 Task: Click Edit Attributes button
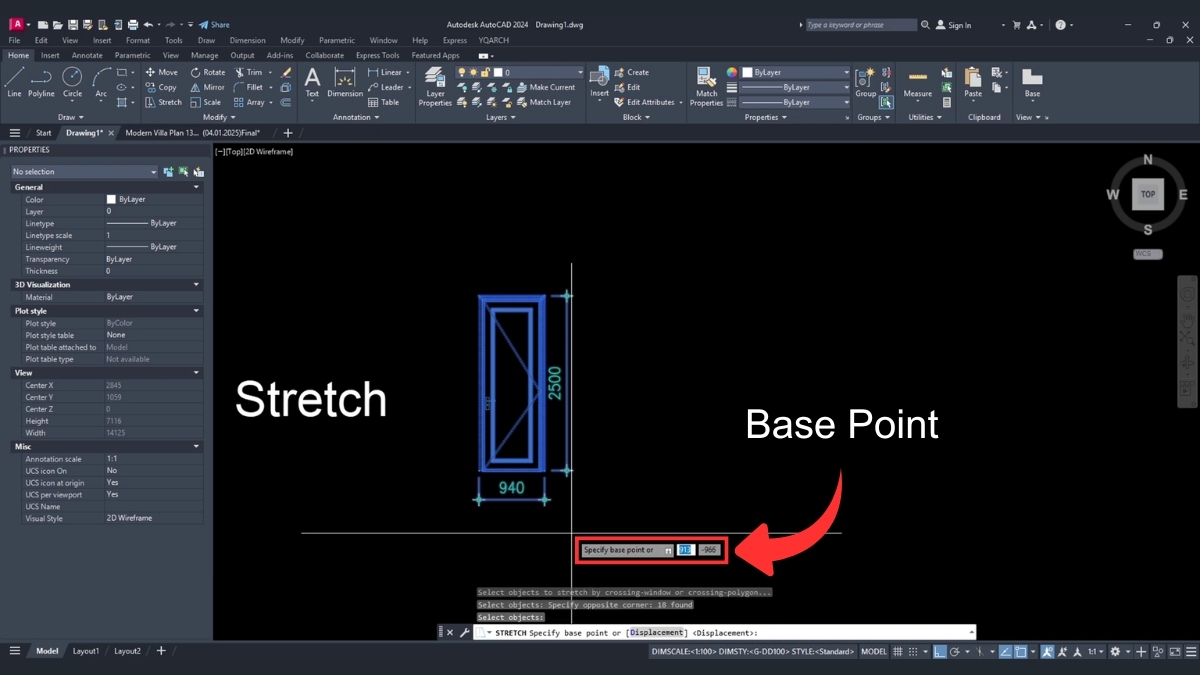(644, 102)
